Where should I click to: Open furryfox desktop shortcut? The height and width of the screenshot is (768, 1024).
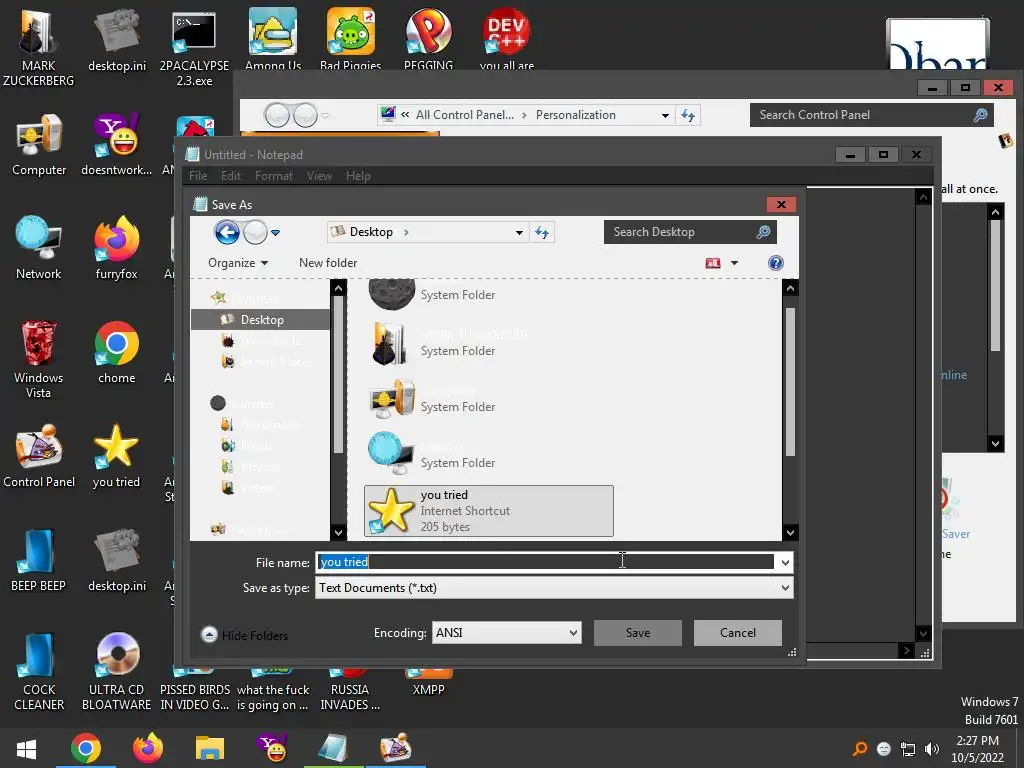[x=116, y=248]
